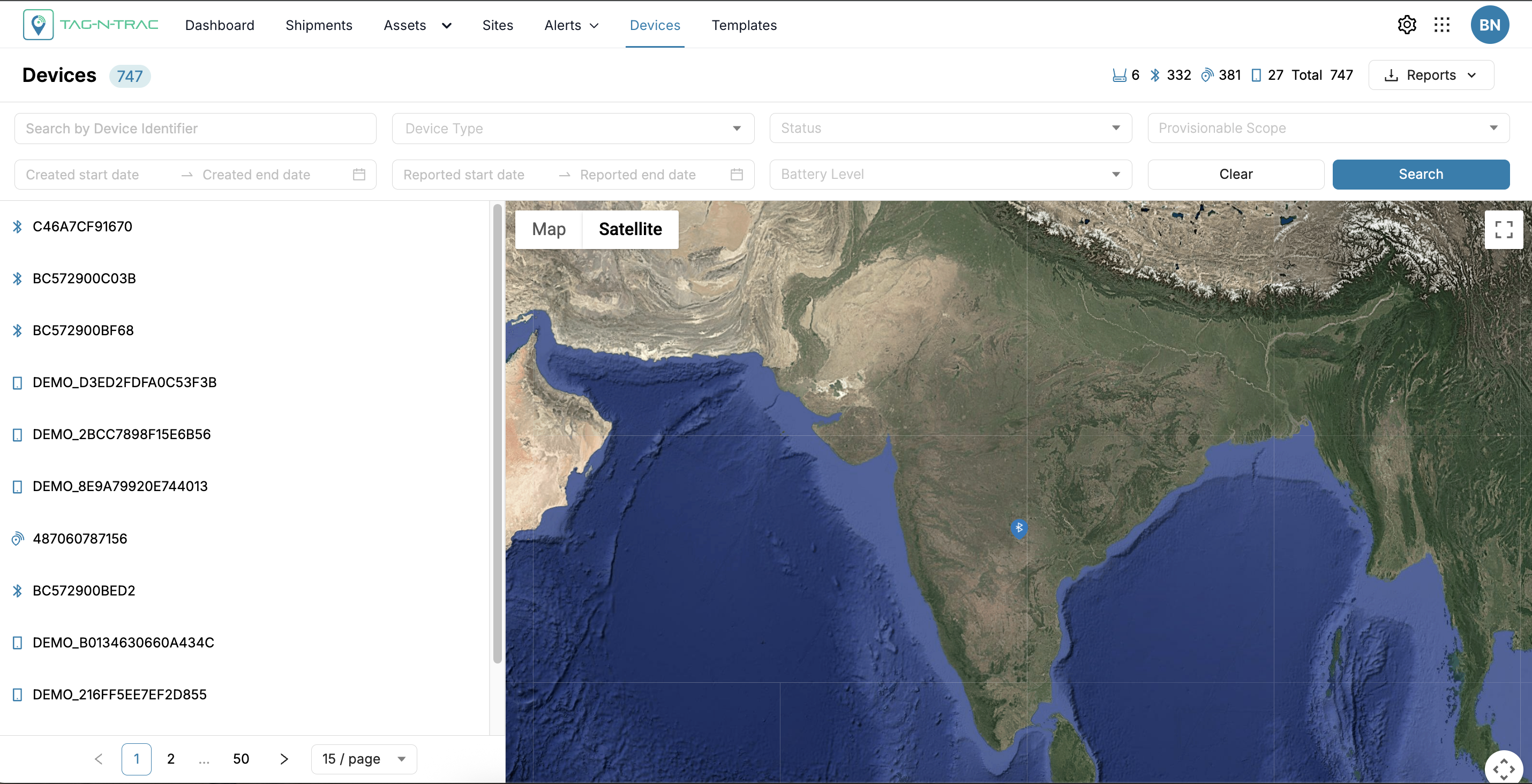Switch map to Map view

point(549,229)
